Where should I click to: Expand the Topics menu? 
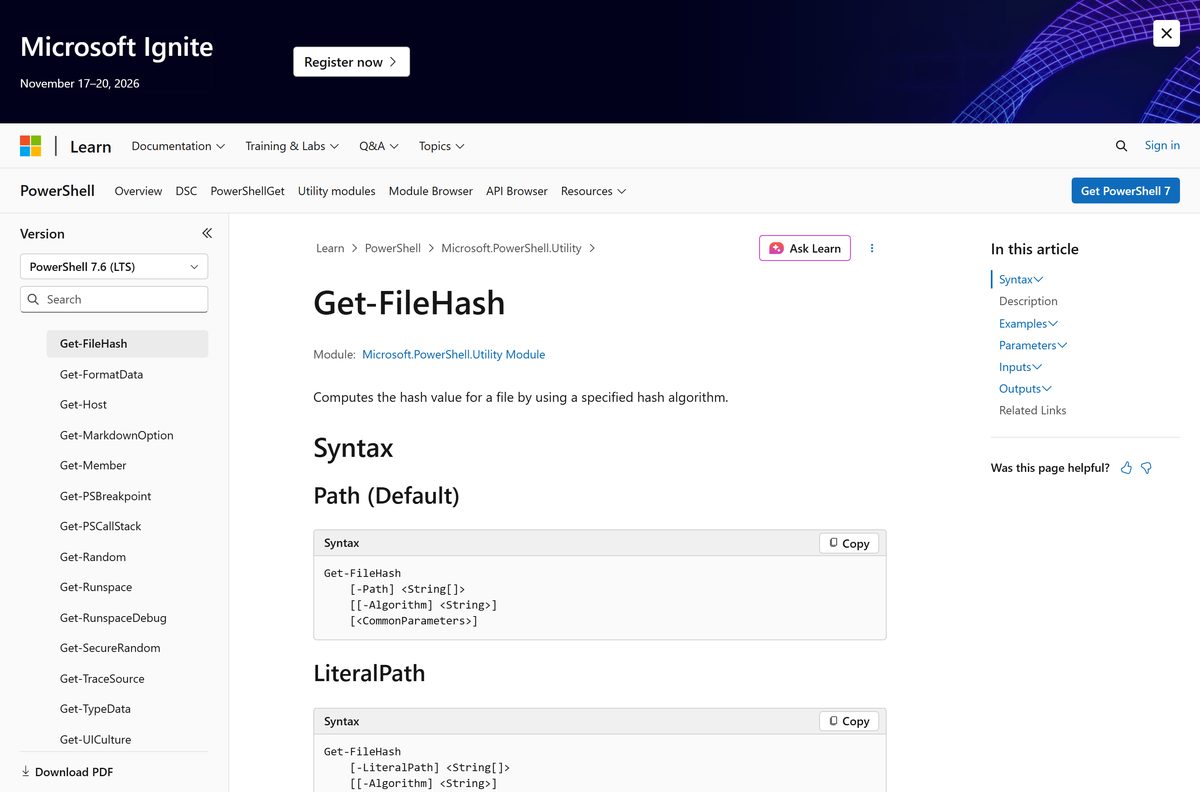[442, 146]
